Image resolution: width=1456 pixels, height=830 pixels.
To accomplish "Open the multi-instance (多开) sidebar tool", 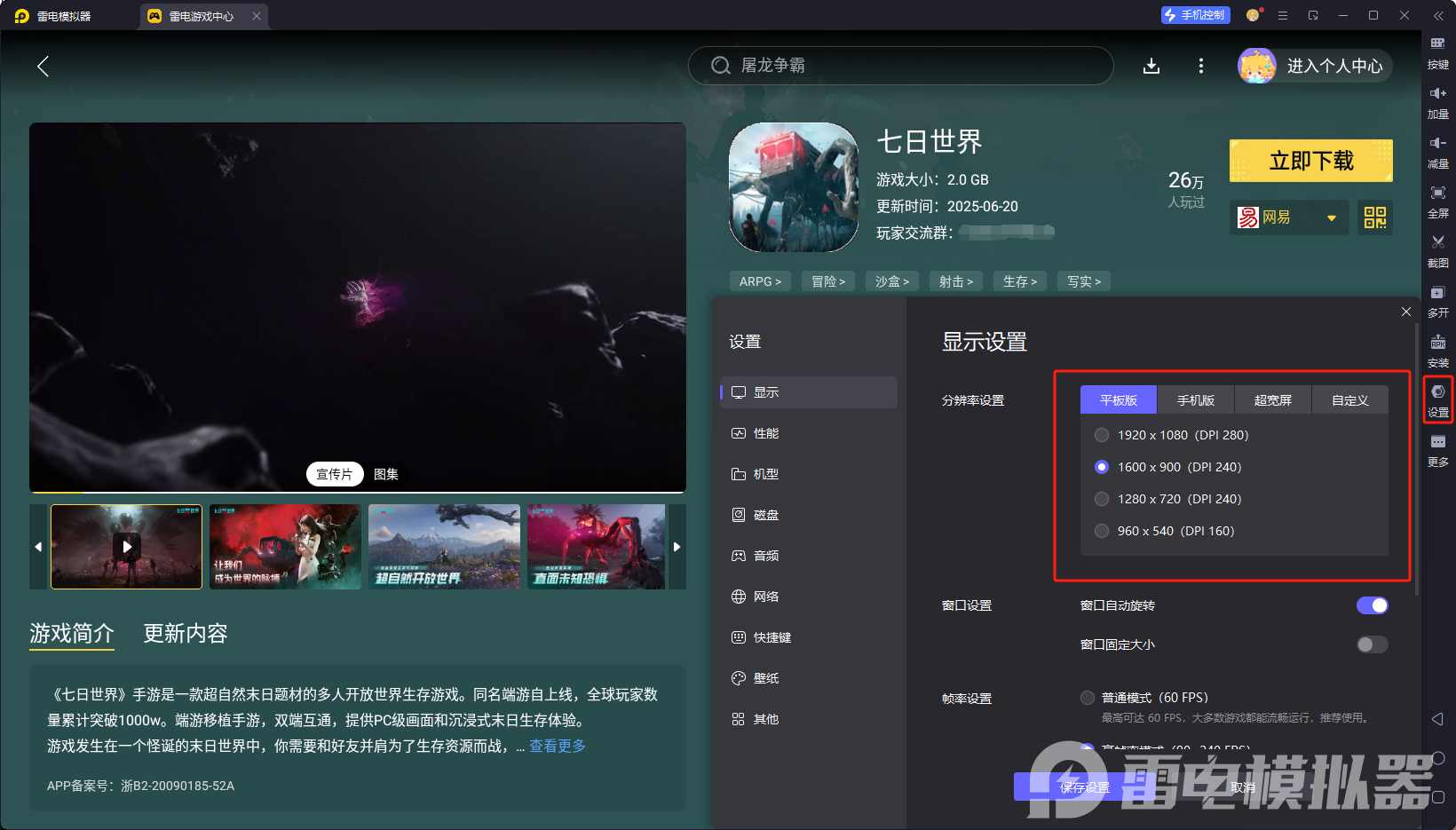I will pos(1437,293).
